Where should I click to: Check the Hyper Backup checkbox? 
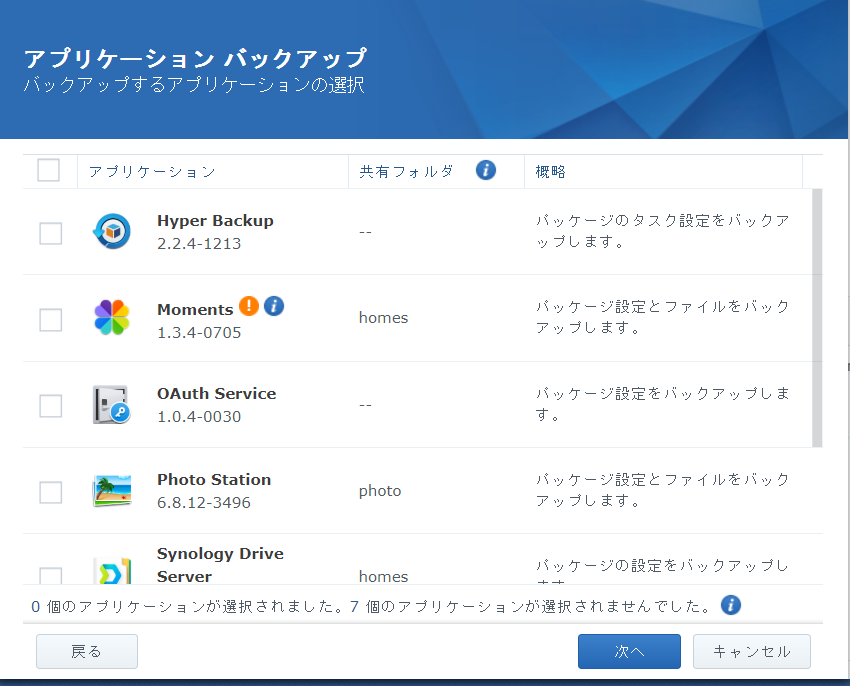tap(50, 234)
